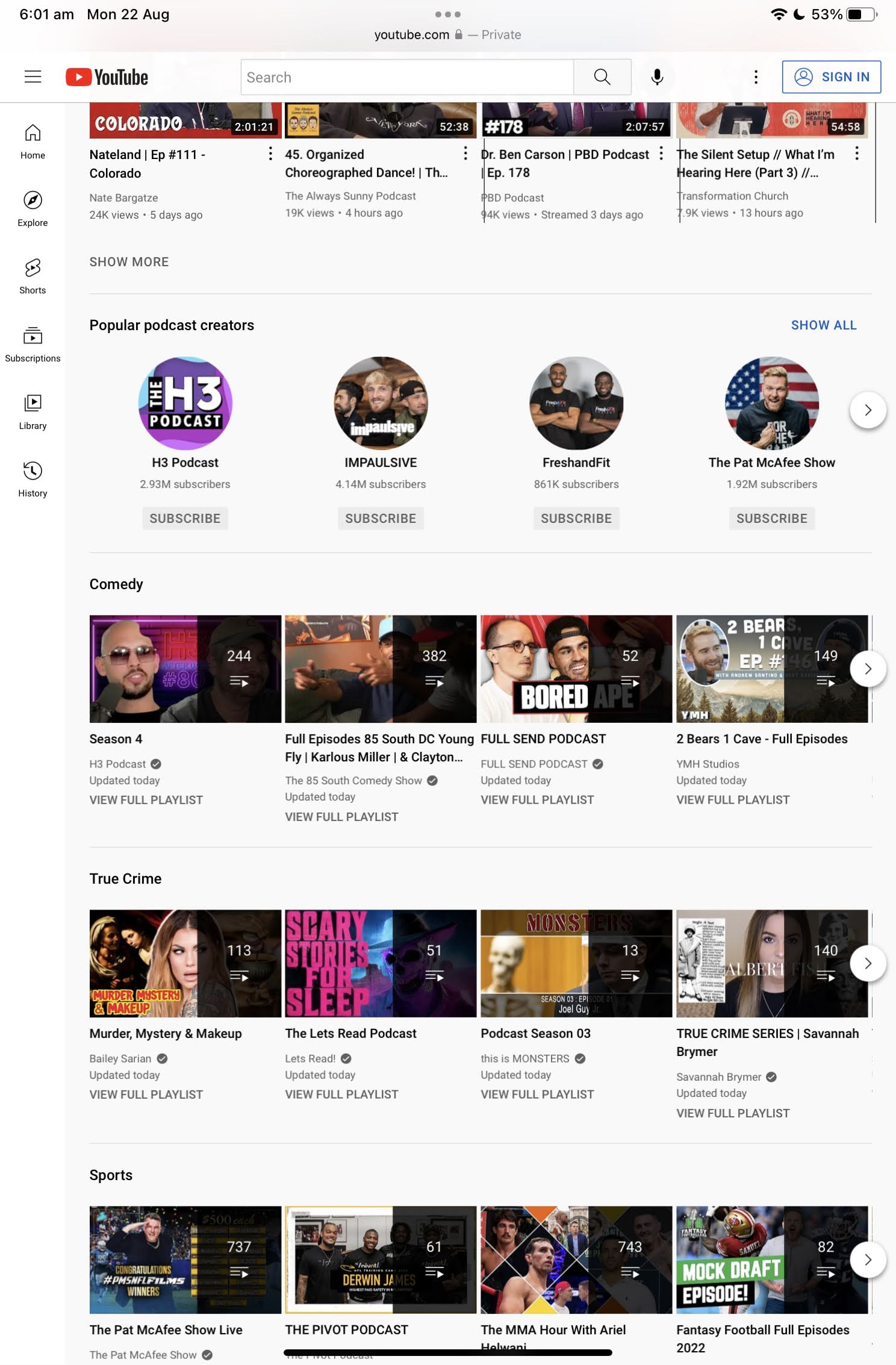Open TRUE CRIME SERIES Savannah Brymer thumbnail
Screen dimensions: 896x1365
(772, 963)
